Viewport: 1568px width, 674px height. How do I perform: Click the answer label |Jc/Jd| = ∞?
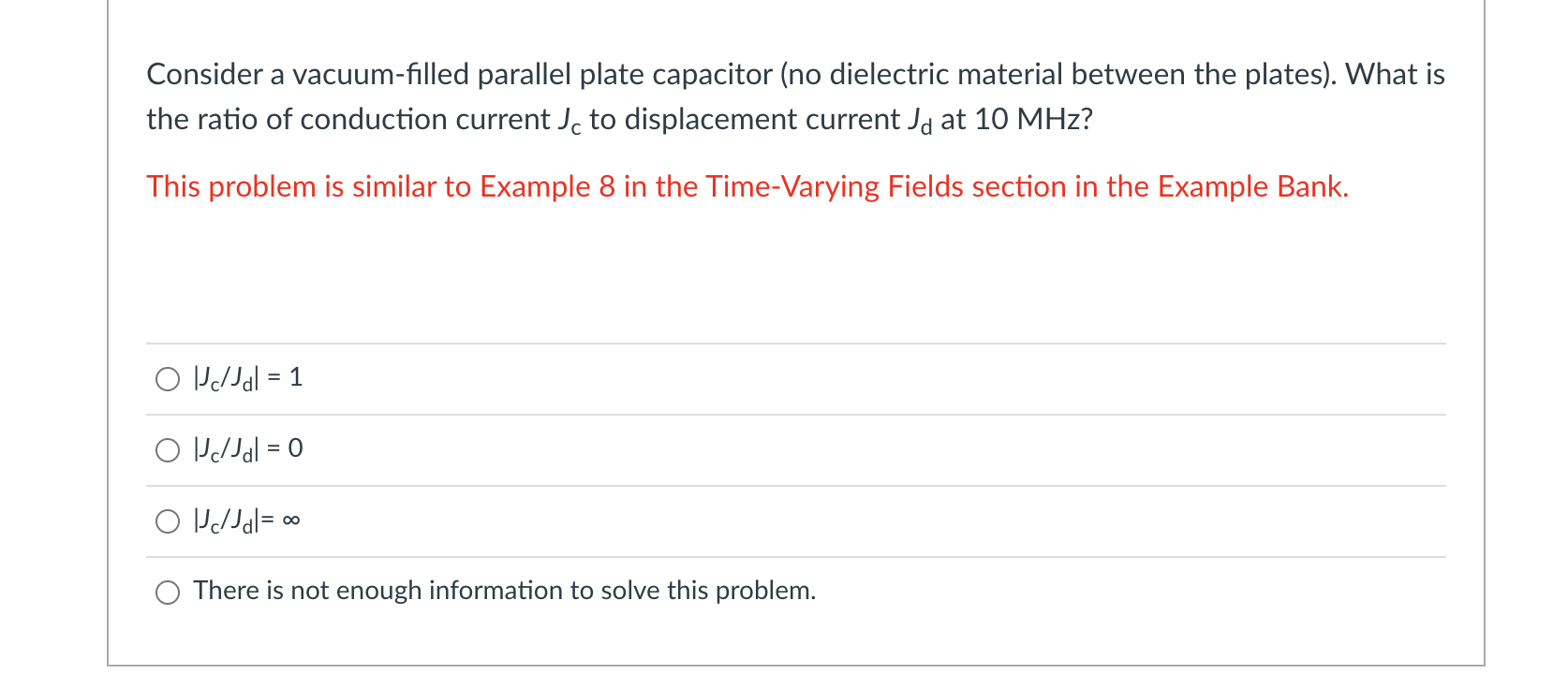pyautogui.click(x=246, y=520)
